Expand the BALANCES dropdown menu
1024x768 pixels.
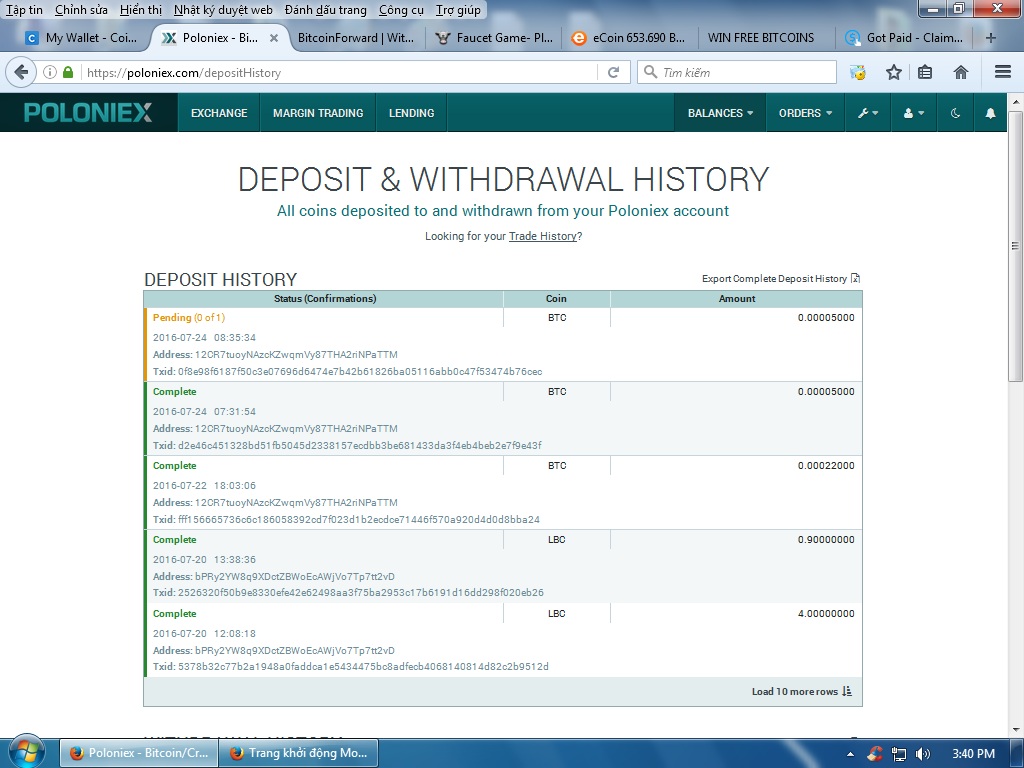[720, 113]
